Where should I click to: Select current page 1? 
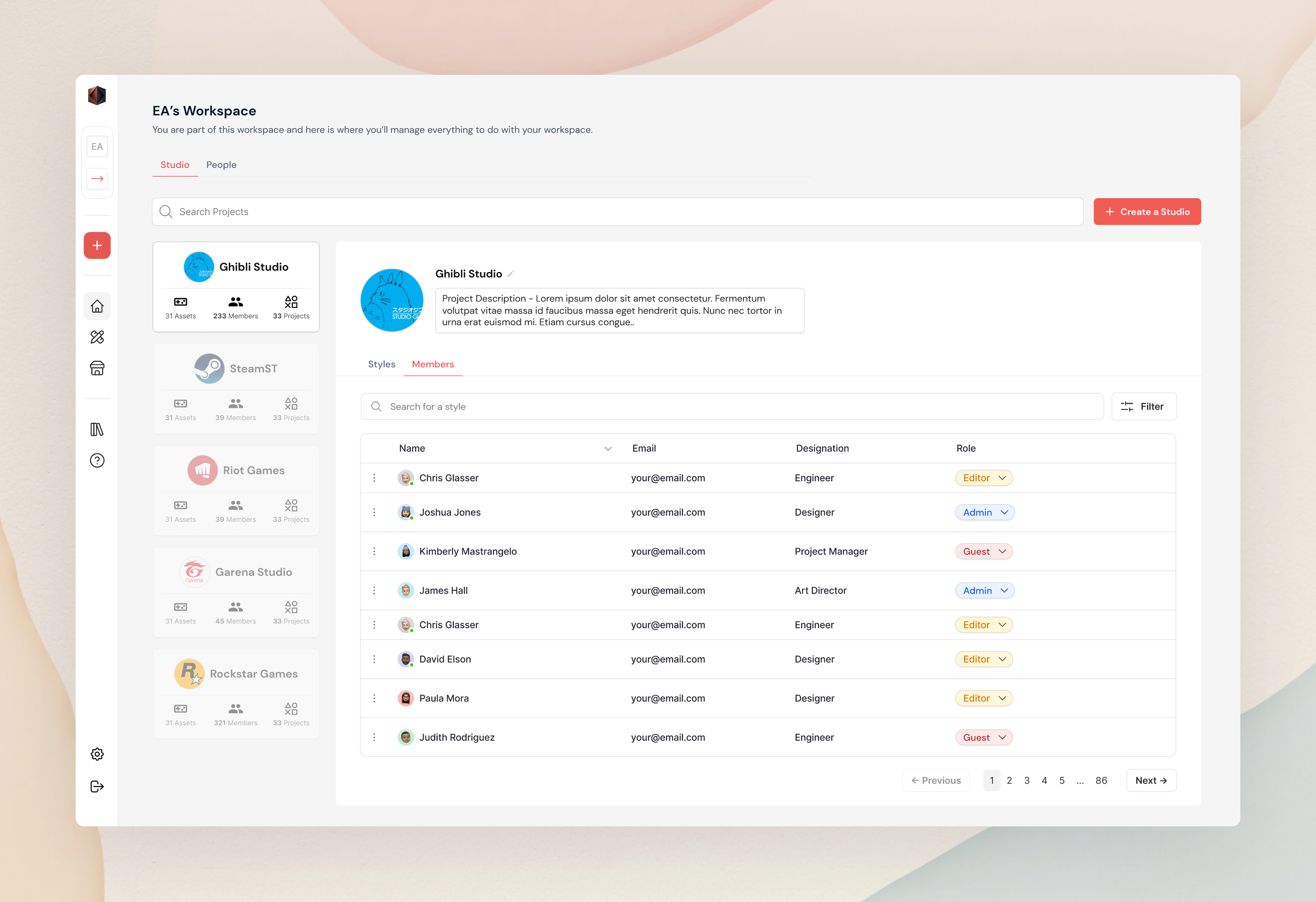[991, 780]
